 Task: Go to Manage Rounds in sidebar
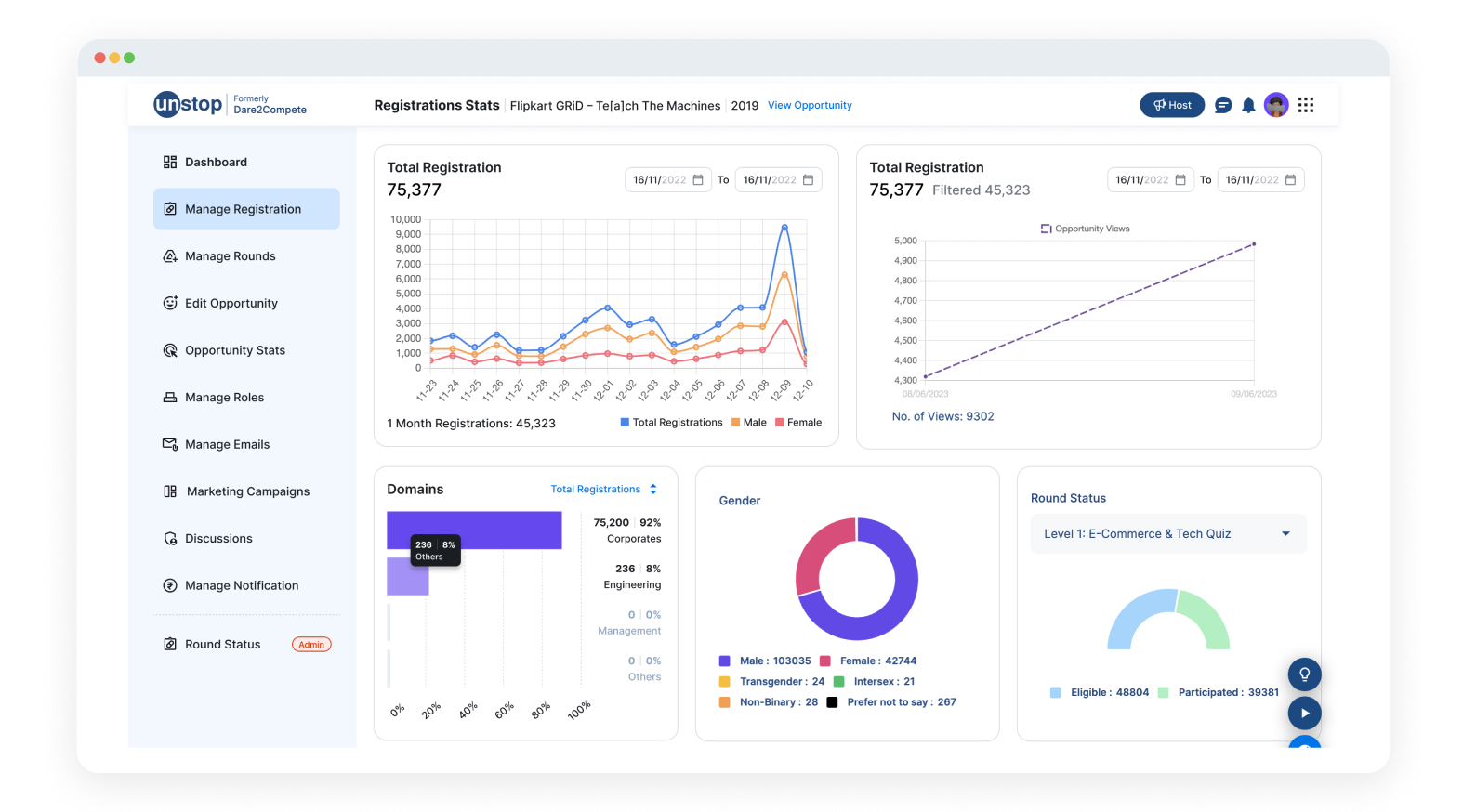[230, 256]
